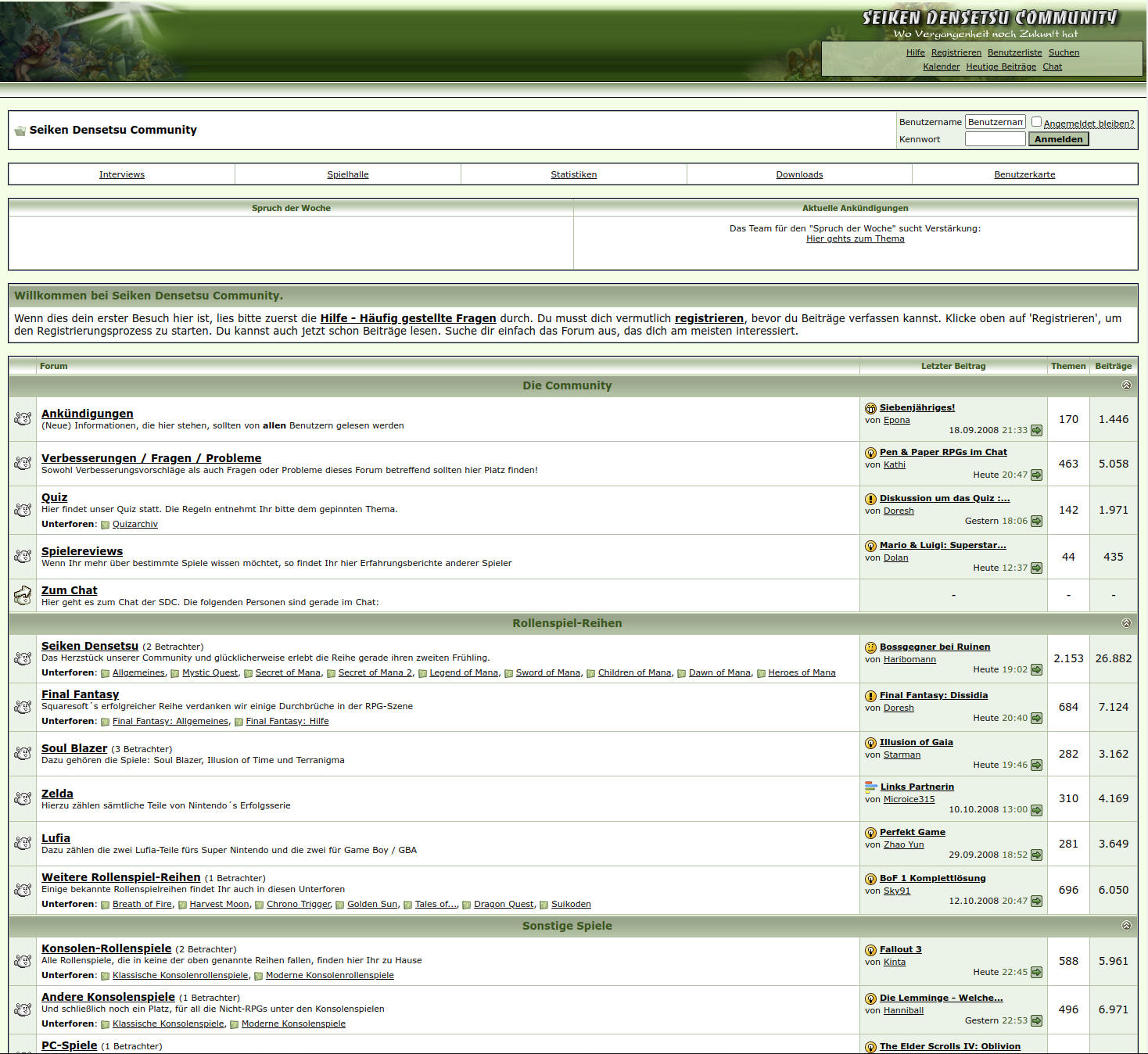The height and width of the screenshot is (1054, 1148).
Task: Click the folder icon beside Seiken Densetsu Community title
Action: [x=20, y=131]
